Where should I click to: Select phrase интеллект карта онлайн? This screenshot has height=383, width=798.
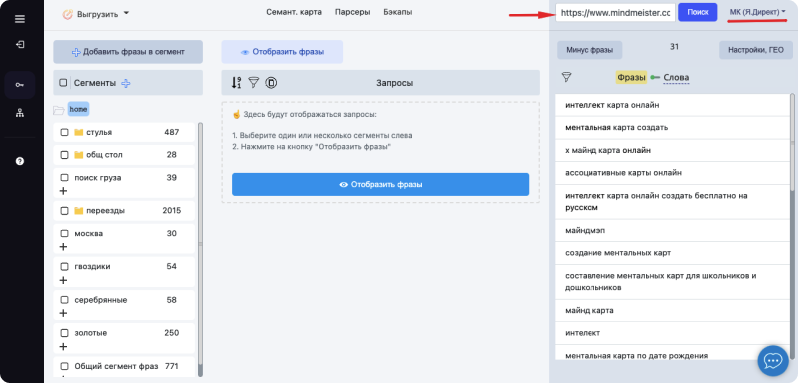pos(672,105)
